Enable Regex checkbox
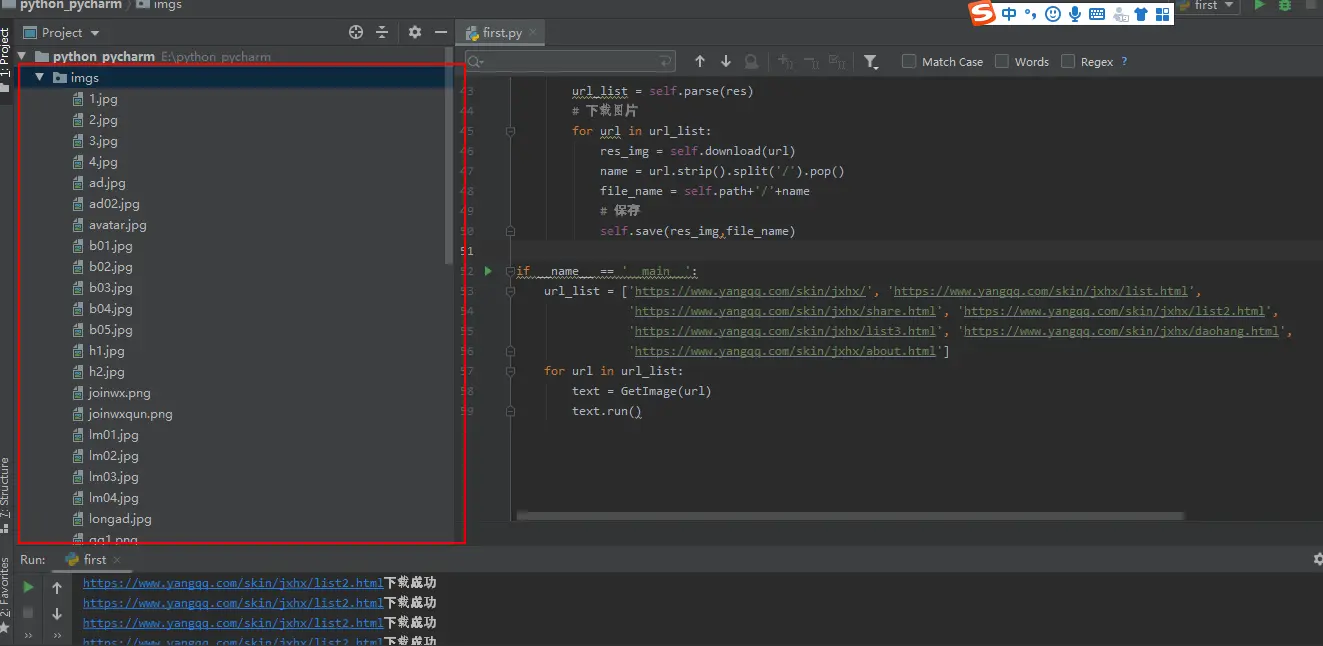Image resolution: width=1323 pixels, height=646 pixels. [x=1068, y=61]
